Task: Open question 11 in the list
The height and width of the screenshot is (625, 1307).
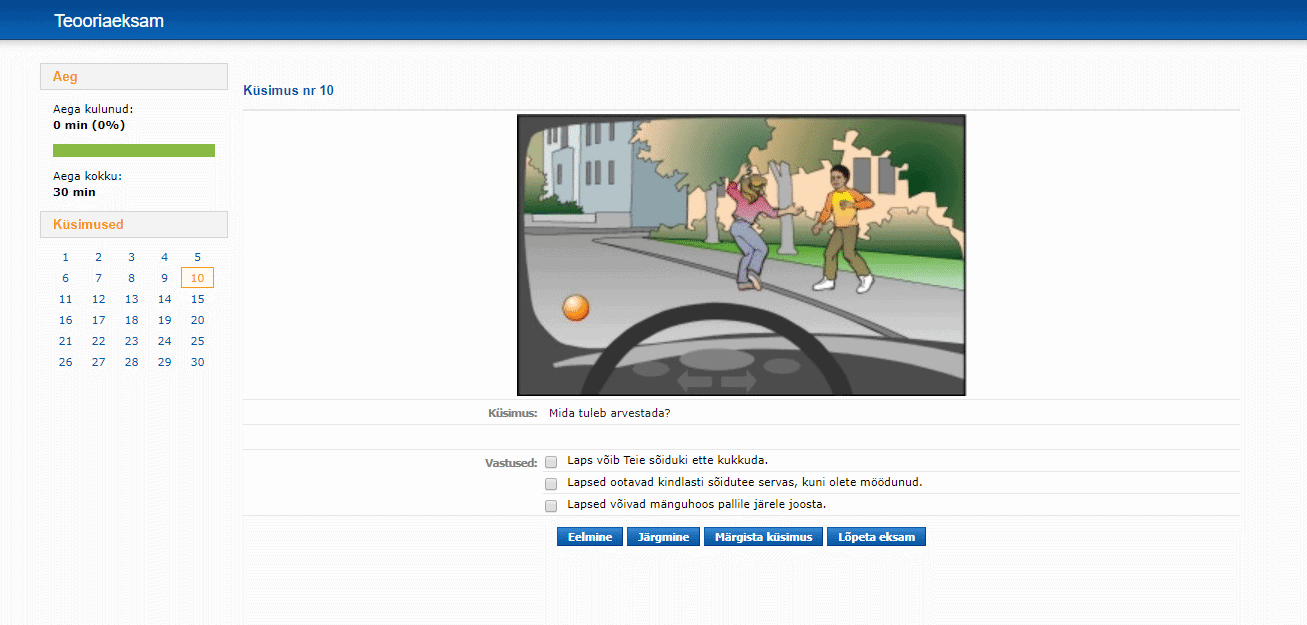Action: (66, 299)
